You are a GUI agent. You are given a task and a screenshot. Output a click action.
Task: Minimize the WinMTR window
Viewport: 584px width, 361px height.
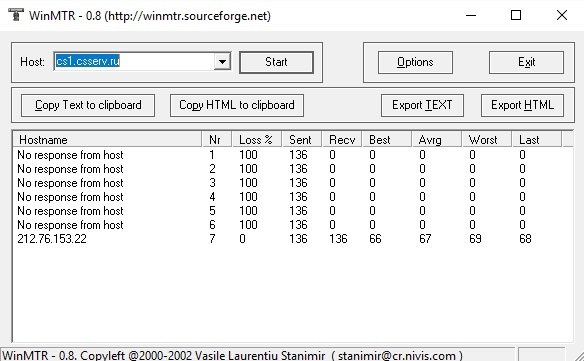coord(471,15)
